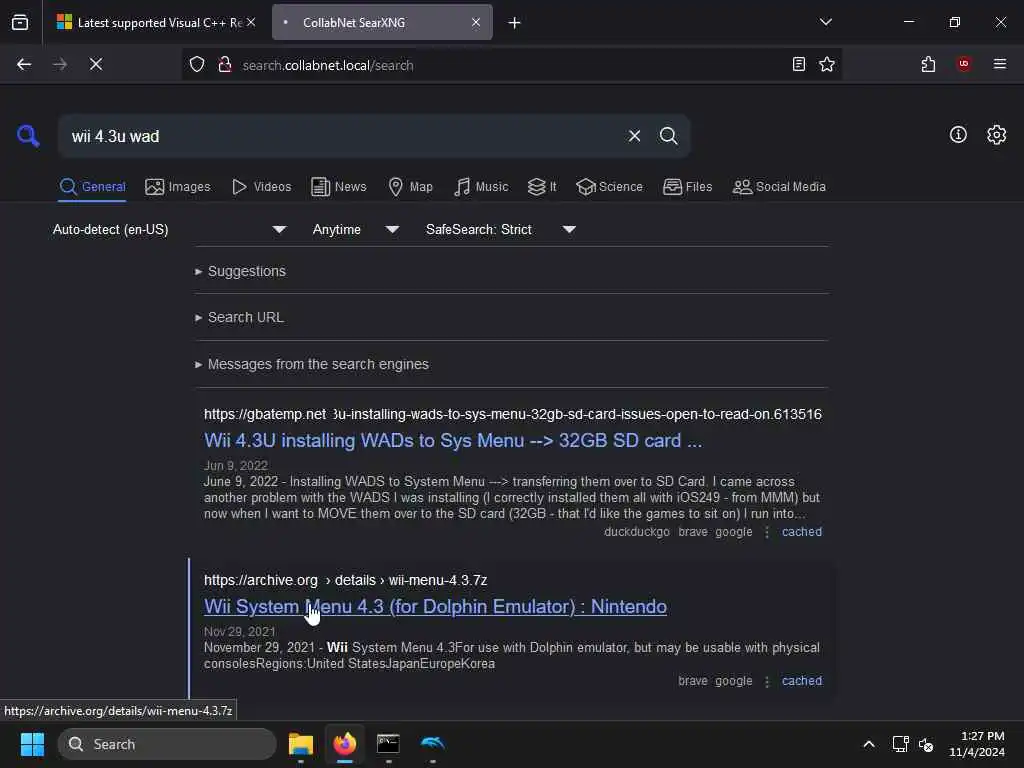Open Firefox tab view sidebar button
The image size is (1024, 768).
tap(20, 22)
